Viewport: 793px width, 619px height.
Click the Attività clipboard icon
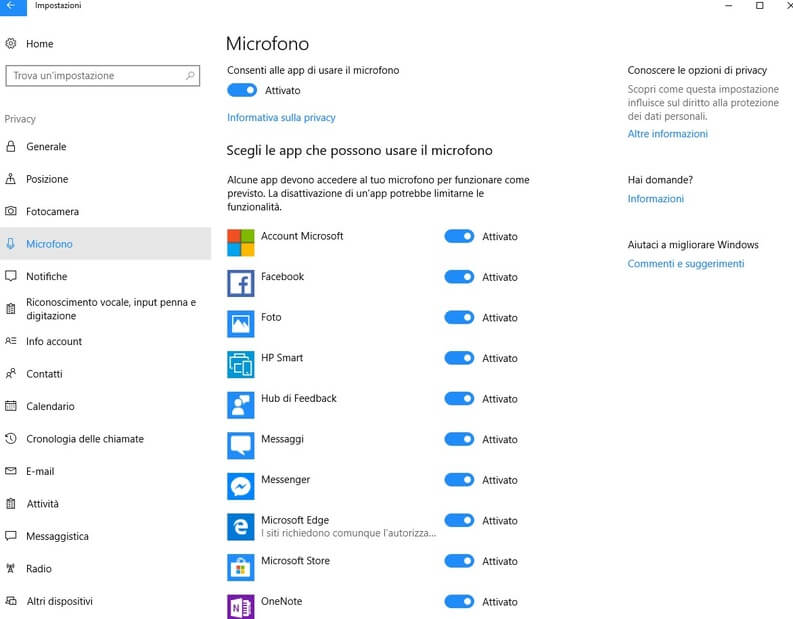tap(11, 504)
